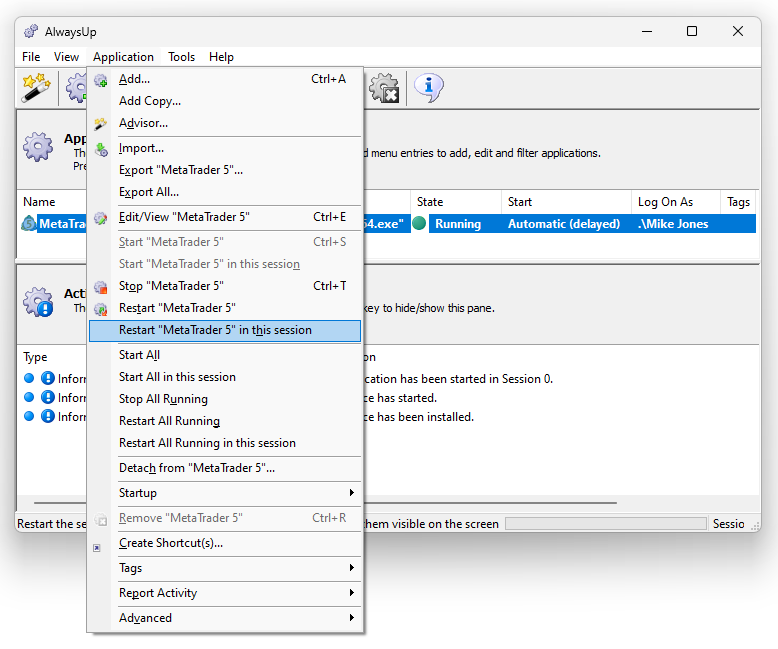The image size is (778, 649).
Task: Select Start All in this session
Action: pos(225,377)
